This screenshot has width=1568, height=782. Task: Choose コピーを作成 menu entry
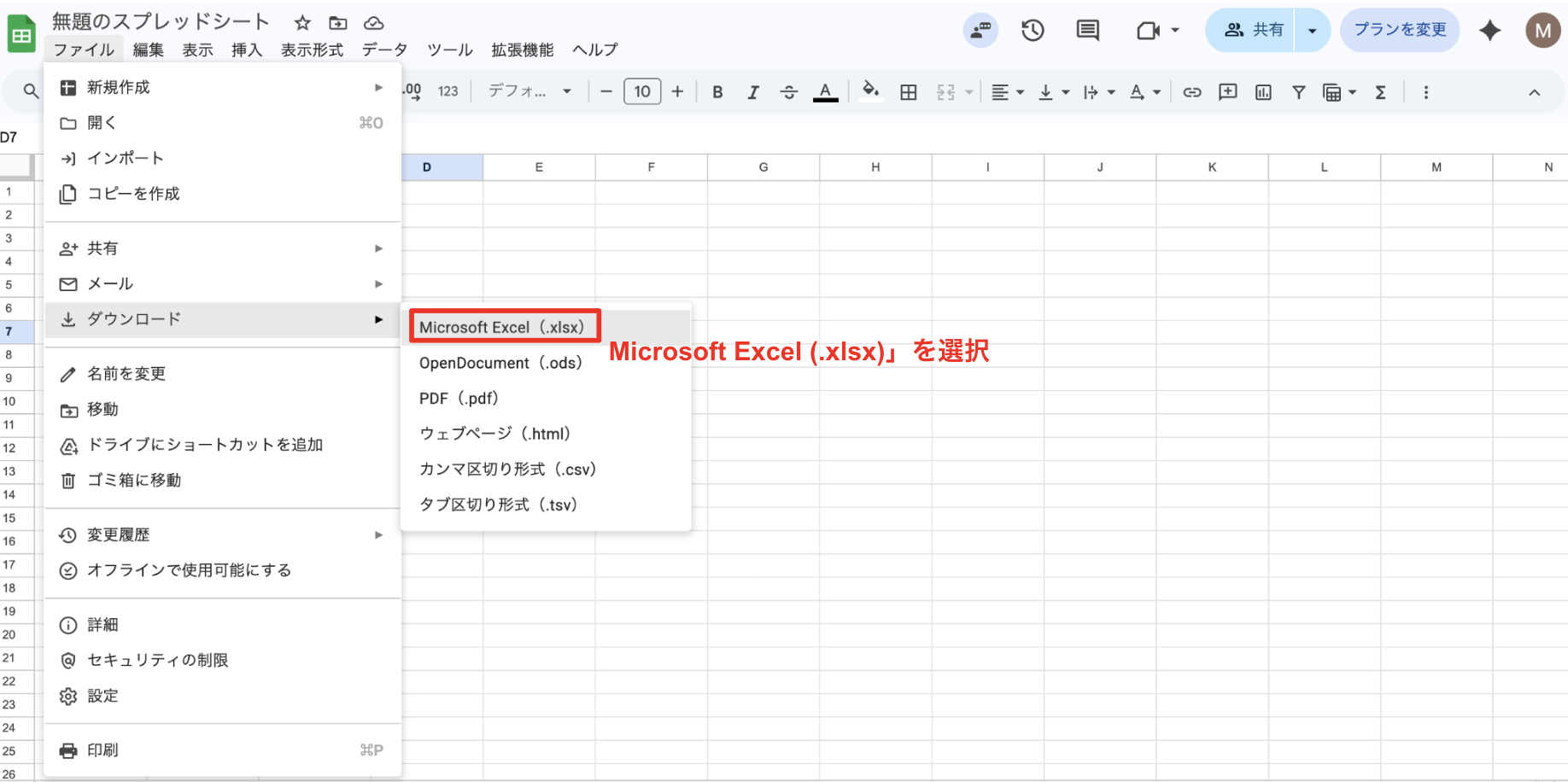click(222, 194)
